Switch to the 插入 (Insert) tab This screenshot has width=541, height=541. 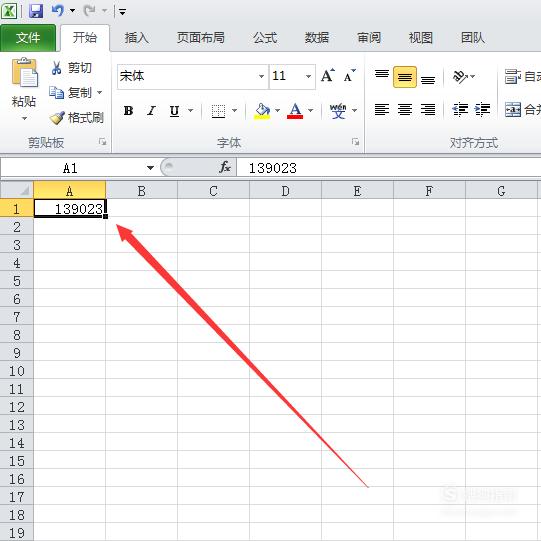pos(137,37)
